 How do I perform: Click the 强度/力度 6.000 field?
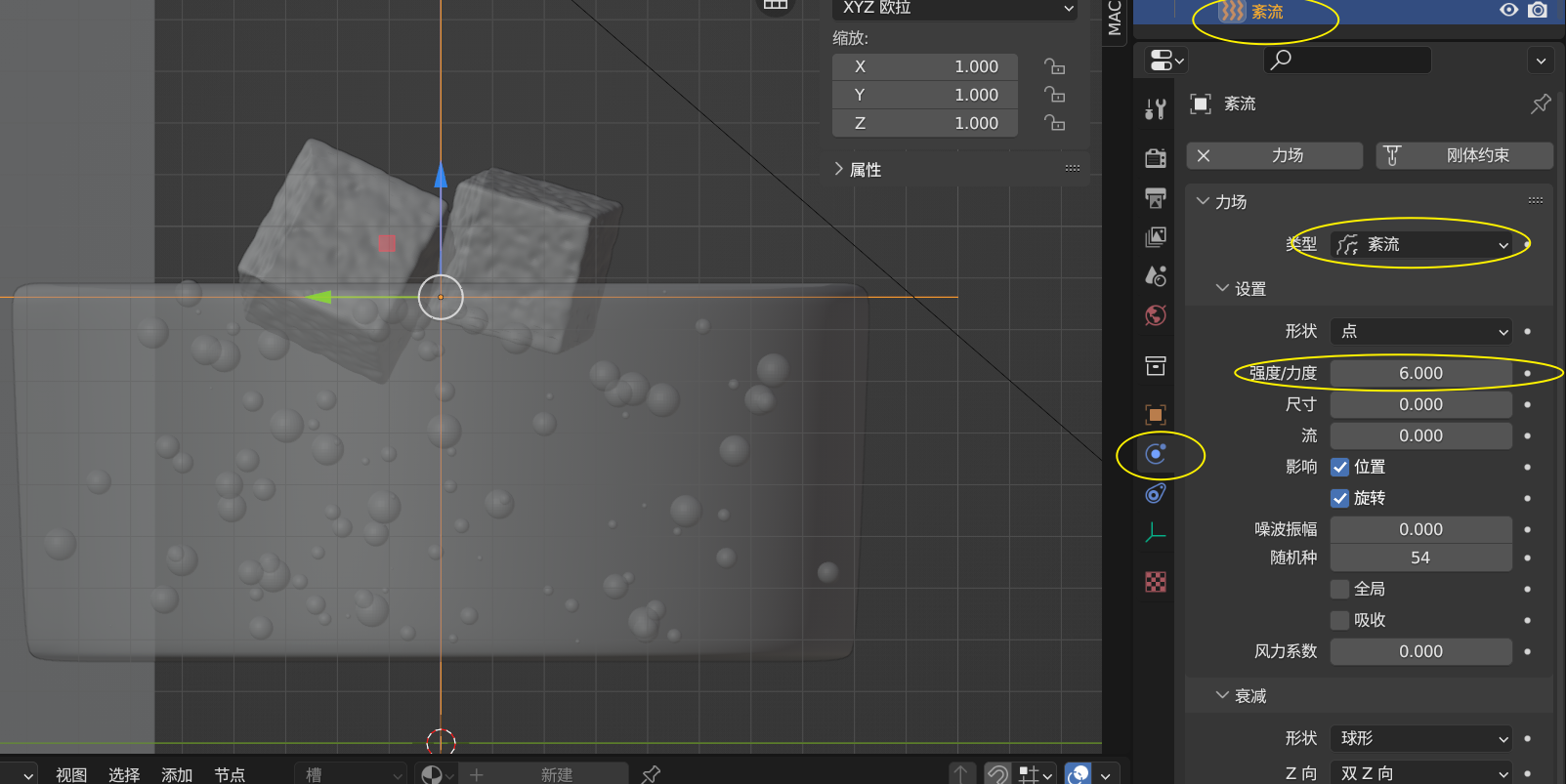(1421, 373)
